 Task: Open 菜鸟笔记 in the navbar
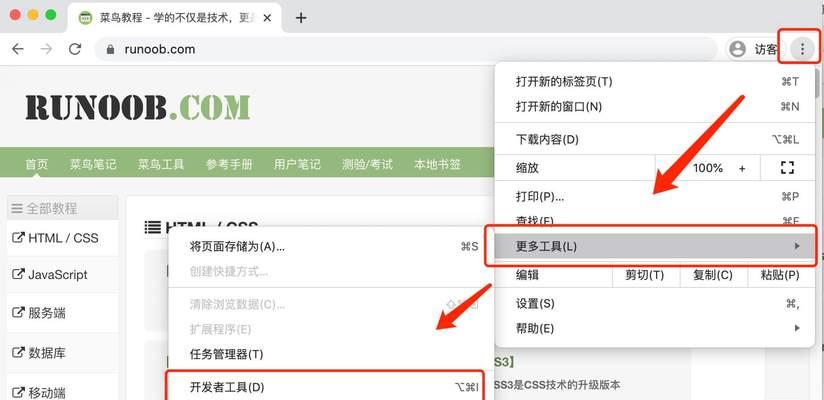pos(93,165)
